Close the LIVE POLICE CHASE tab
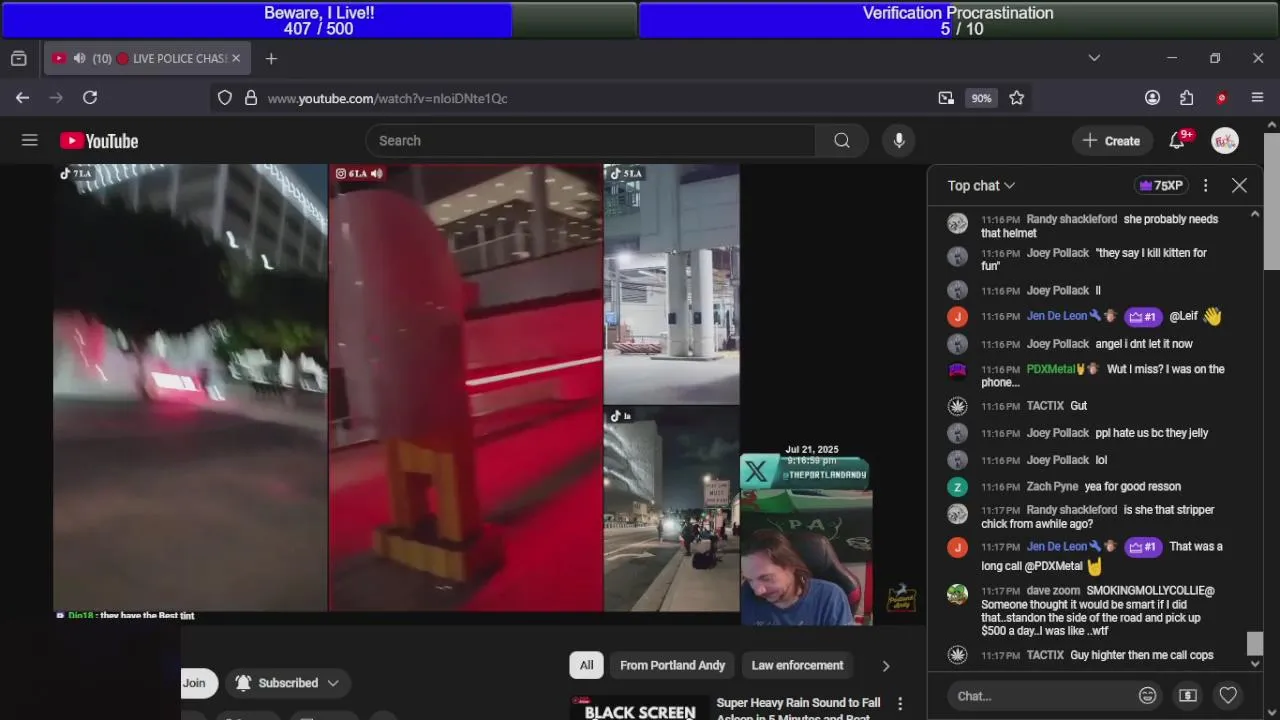1280x720 pixels. pyautogui.click(x=236, y=59)
